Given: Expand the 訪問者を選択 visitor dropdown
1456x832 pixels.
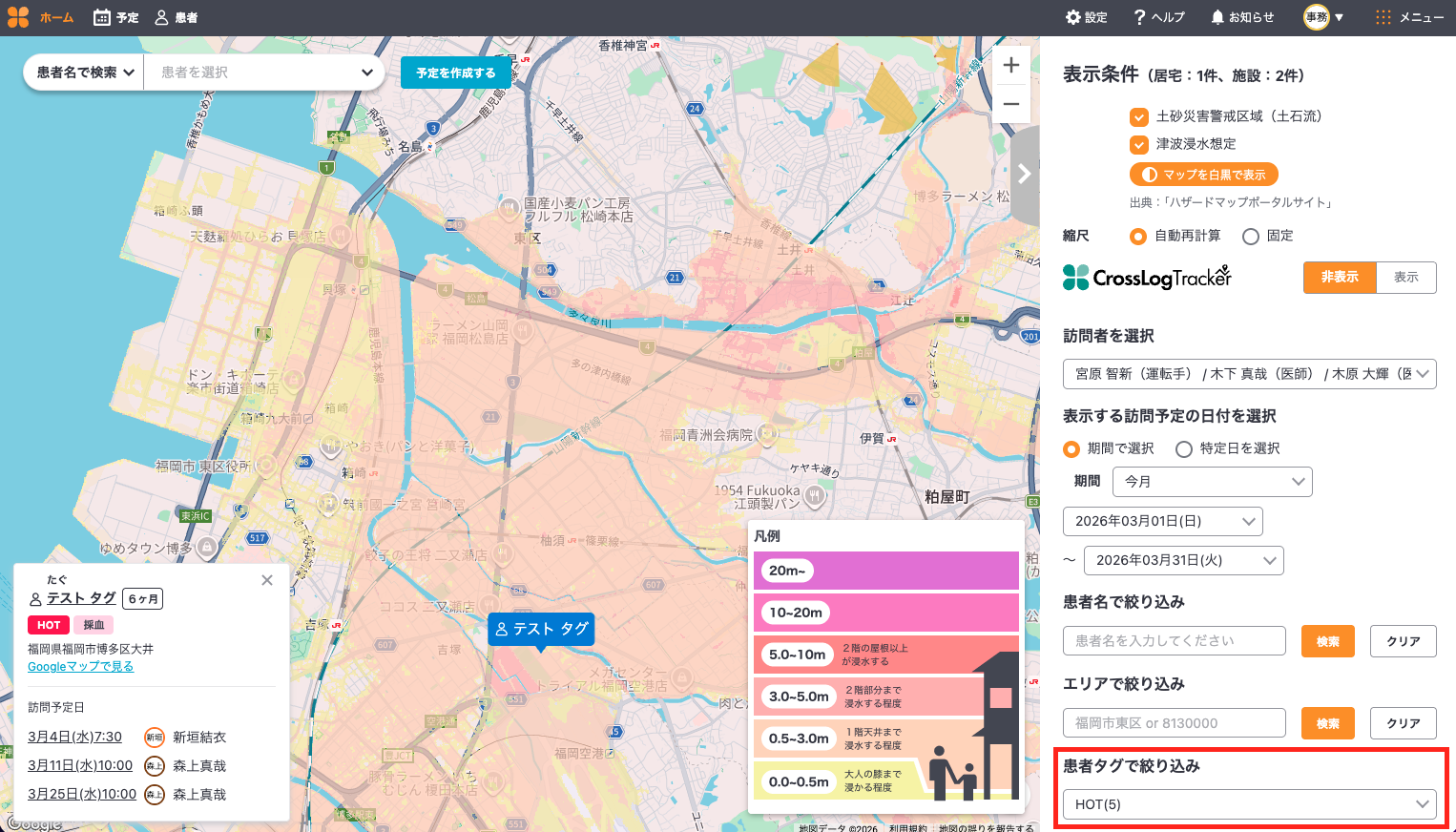Looking at the screenshot, I should 1250,374.
